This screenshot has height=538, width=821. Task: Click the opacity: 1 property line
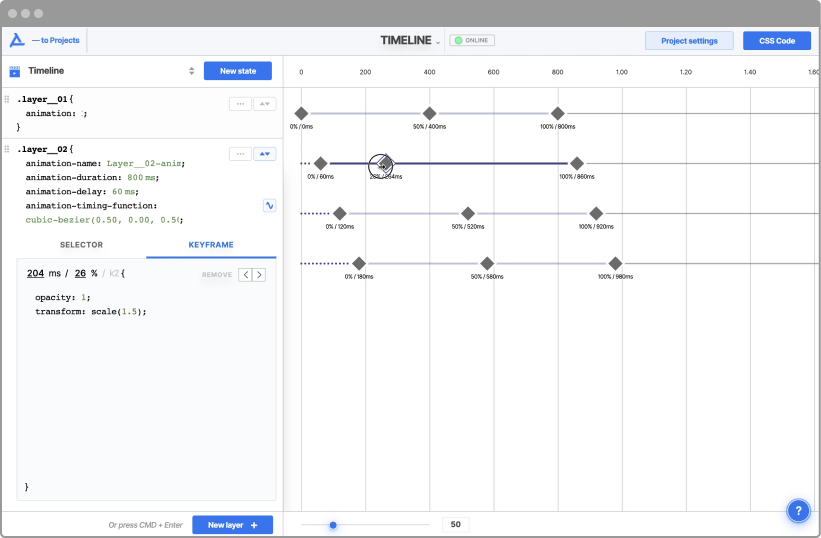62,297
